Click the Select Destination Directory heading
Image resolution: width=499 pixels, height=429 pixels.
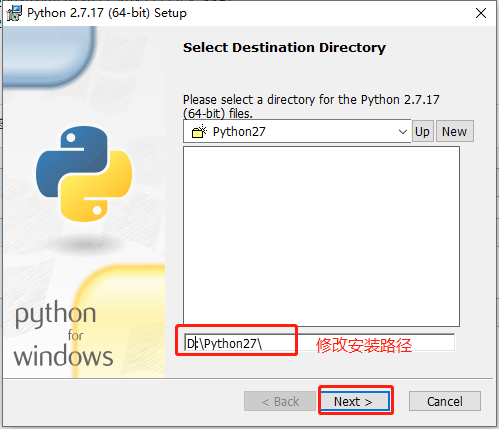click(284, 48)
